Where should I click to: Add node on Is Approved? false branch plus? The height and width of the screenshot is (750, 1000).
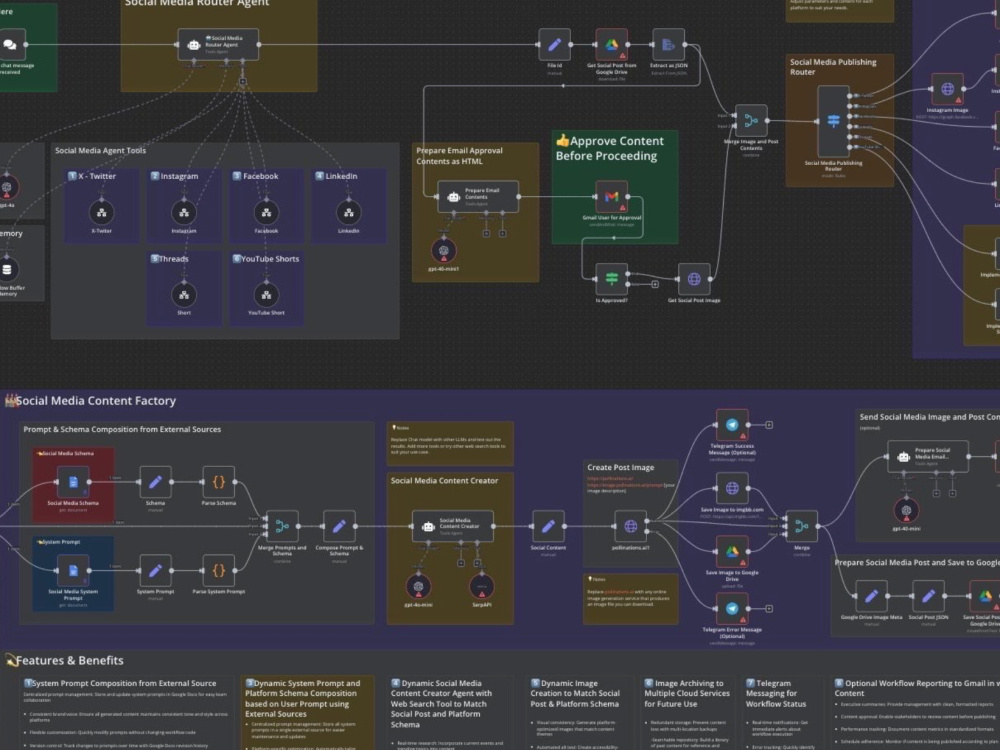click(655, 284)
